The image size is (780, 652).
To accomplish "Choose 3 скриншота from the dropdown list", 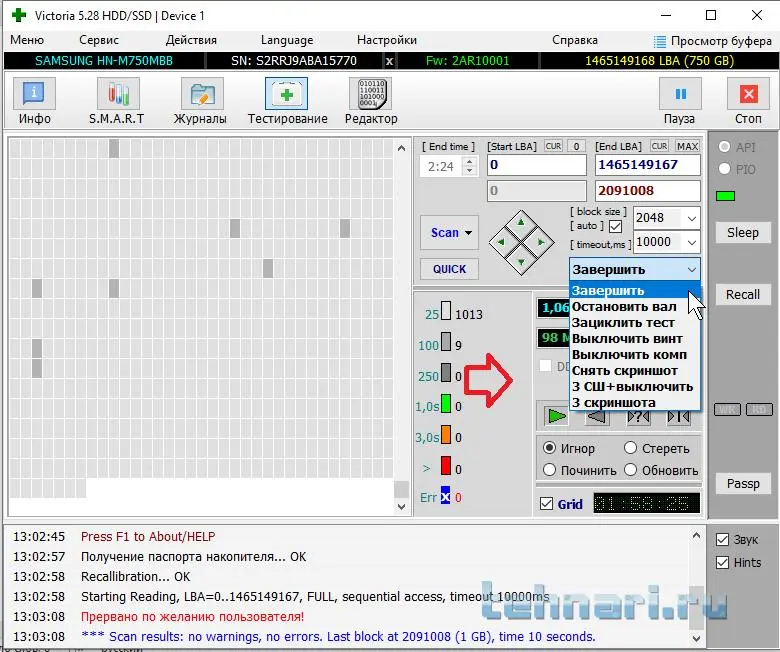I will (635, 402).
